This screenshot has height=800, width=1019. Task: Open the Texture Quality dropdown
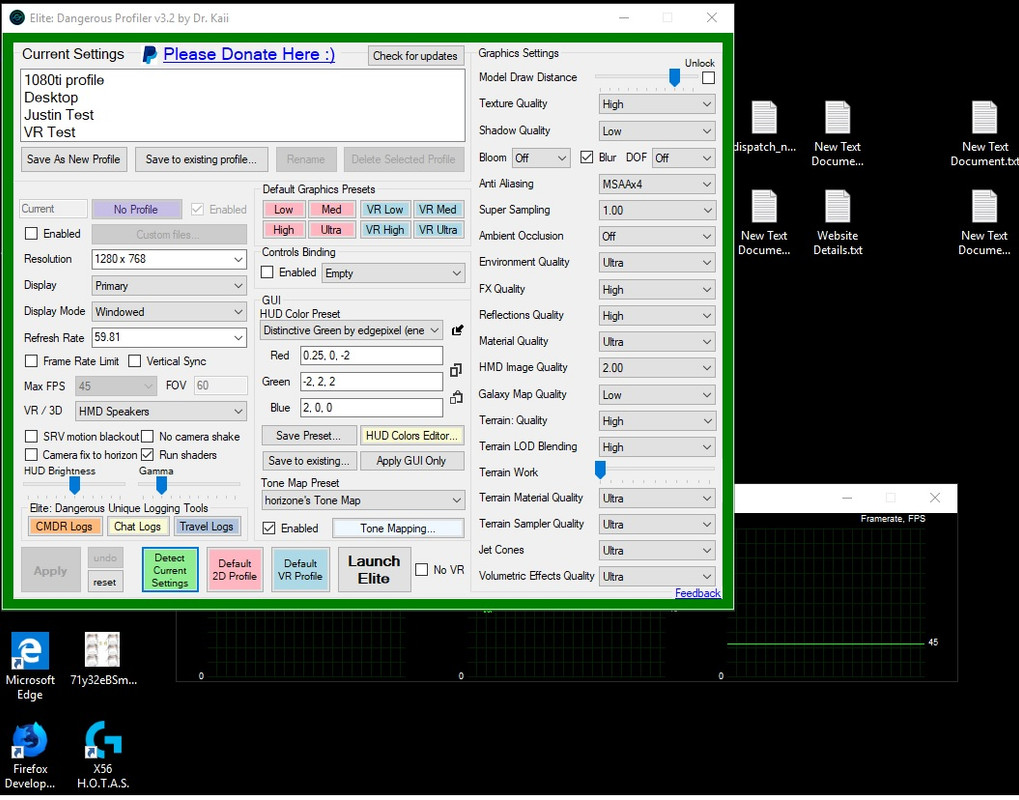point(657,104)
